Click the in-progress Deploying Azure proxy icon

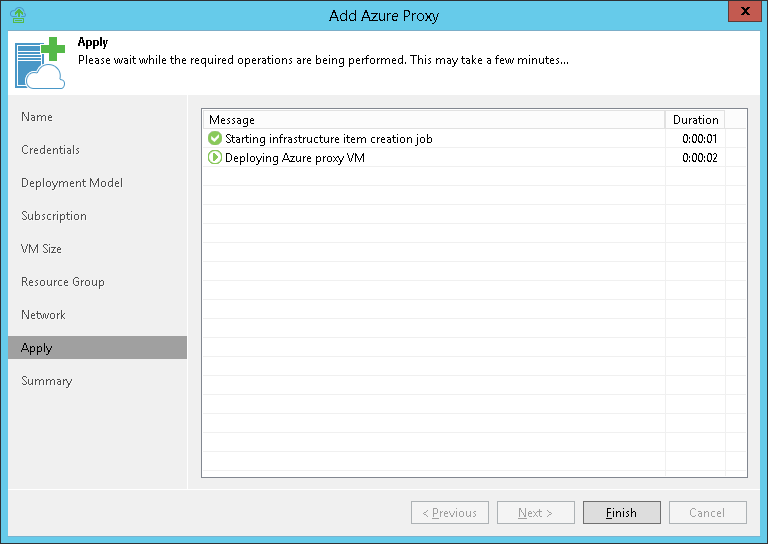214,158
